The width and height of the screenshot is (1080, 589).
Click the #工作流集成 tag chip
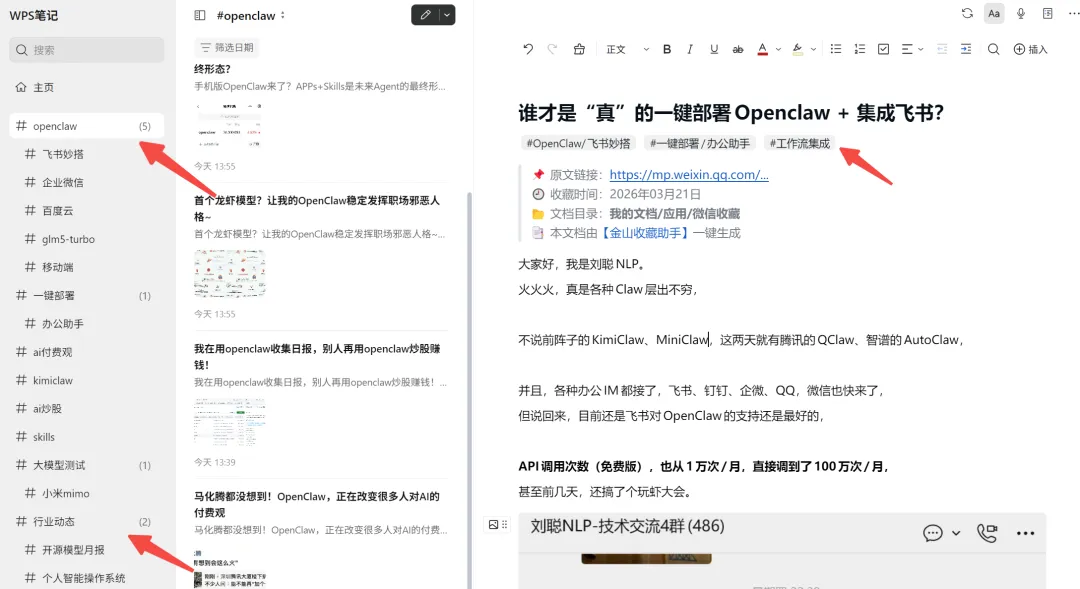tap(800, 143)
